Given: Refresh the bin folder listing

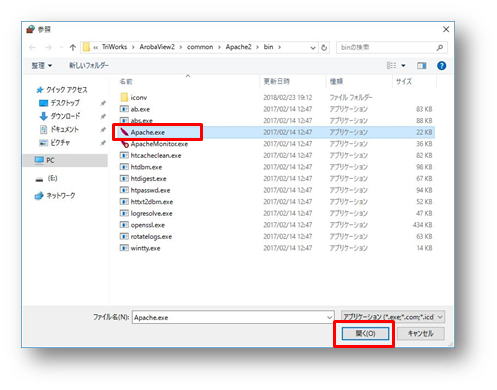Looking at the screenshot, I should (324, 48).
